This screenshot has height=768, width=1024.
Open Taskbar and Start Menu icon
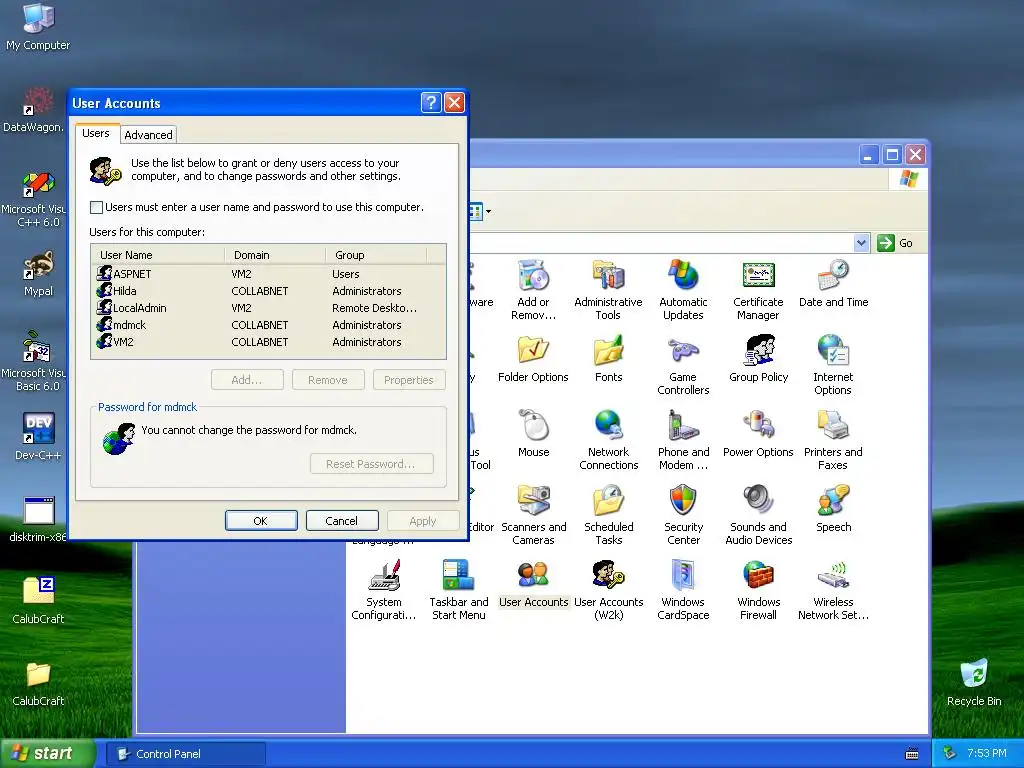458,590
